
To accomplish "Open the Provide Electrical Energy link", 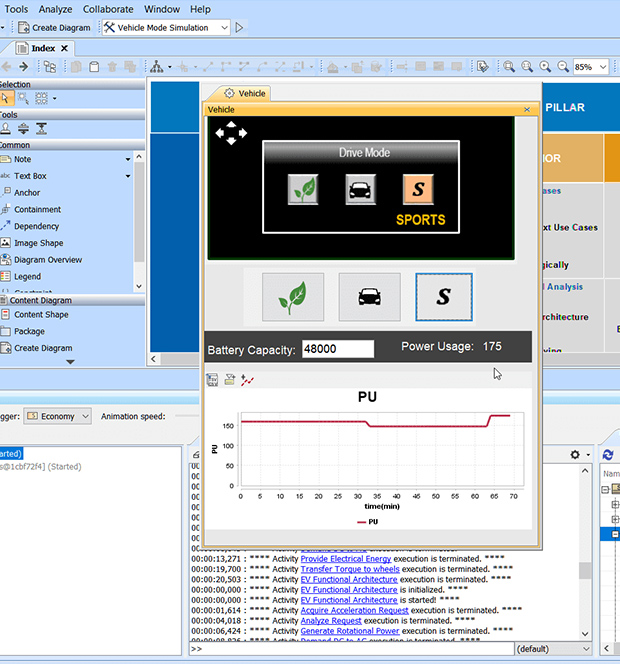I will point(348,558).
